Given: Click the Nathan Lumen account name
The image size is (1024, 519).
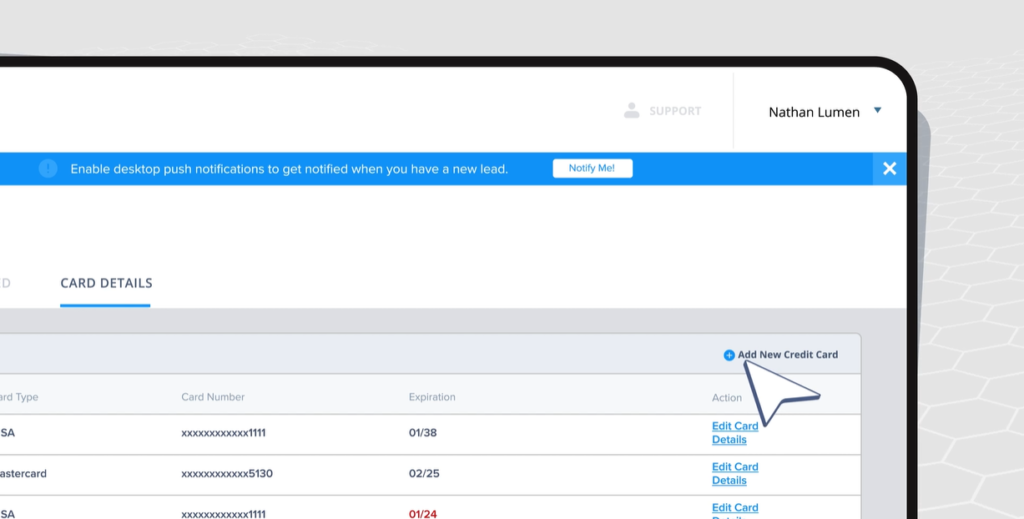Looking at the screenshot, I should tap(813, 112).
